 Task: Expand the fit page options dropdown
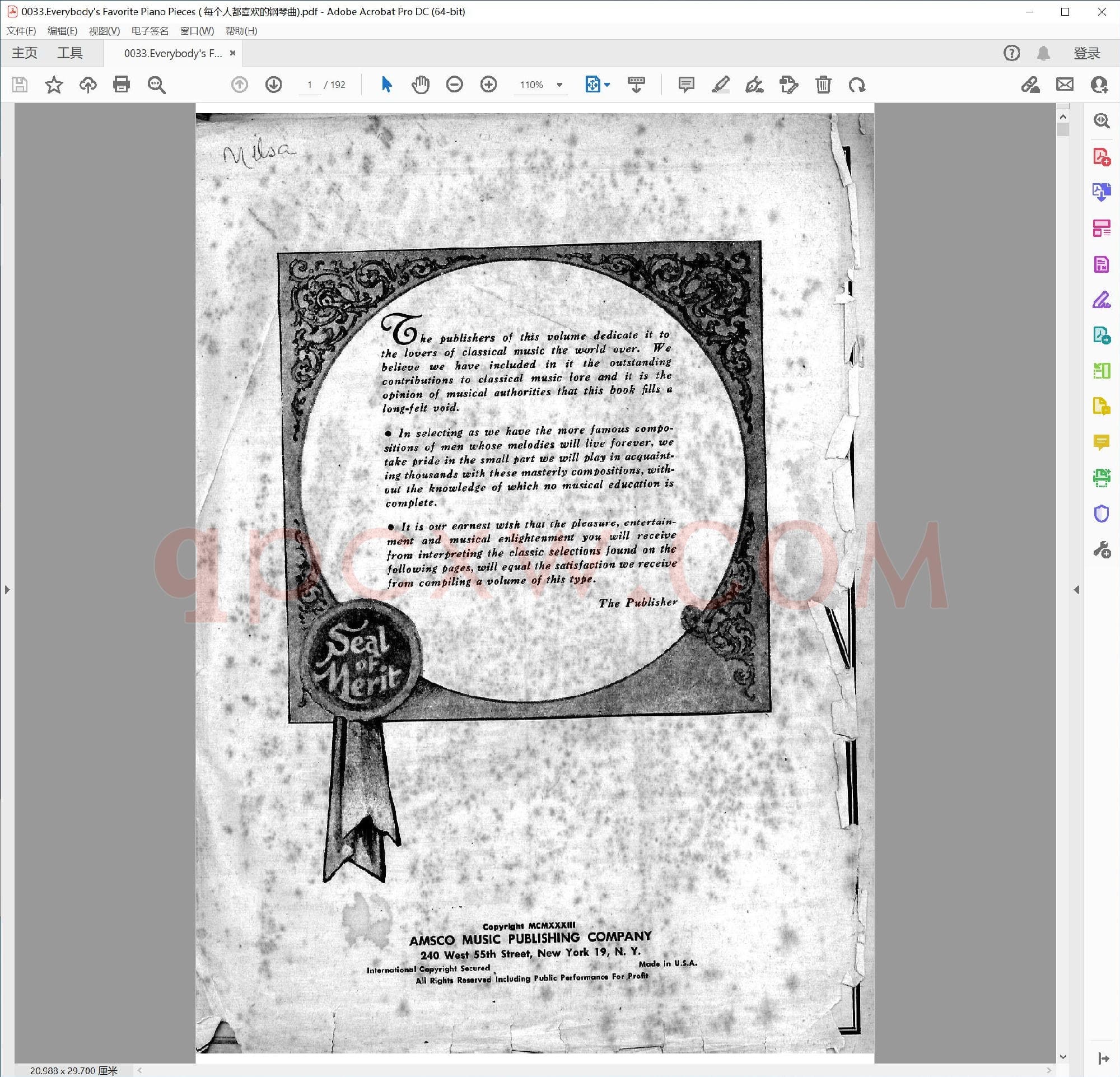pos(607,85)
